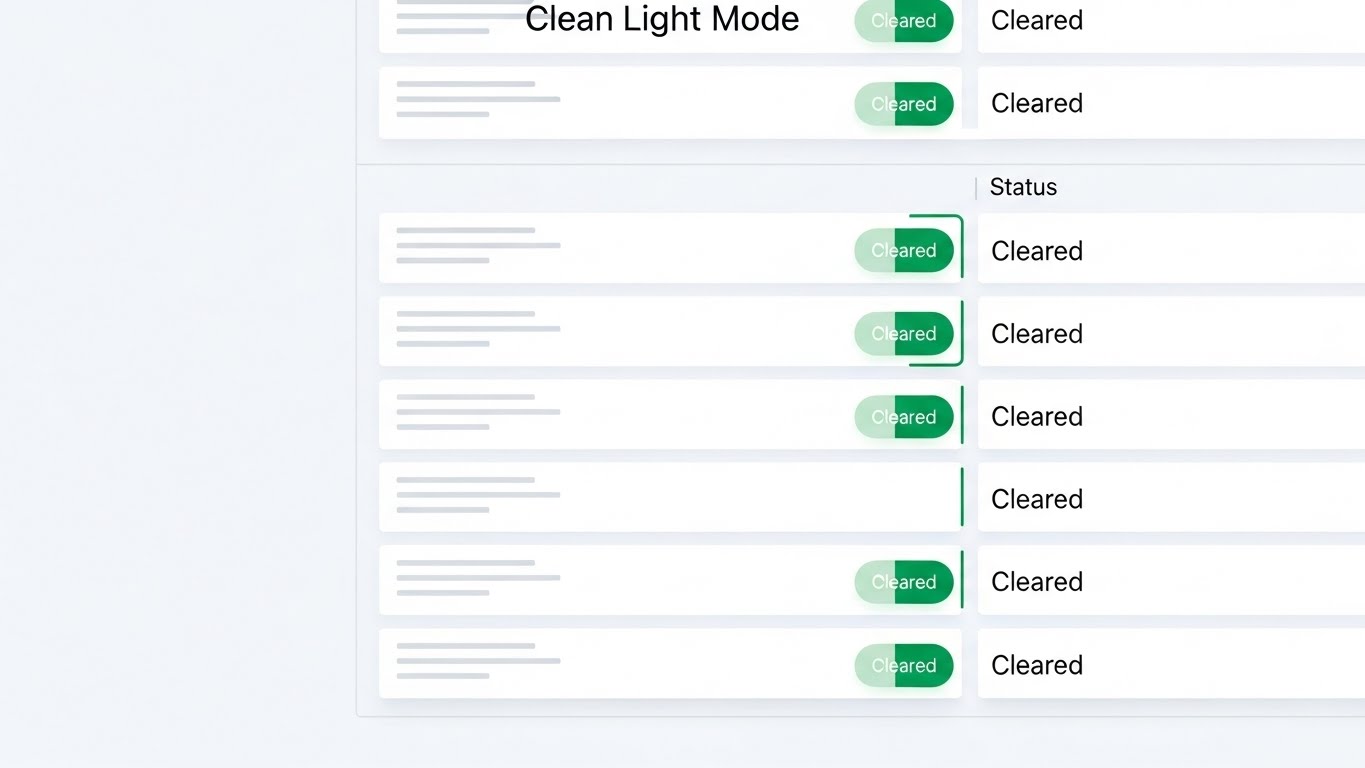Disable the Cleared switch in the bottom row
Image resolution: width=1365 pixels, height=768 pixels.
click(x=903, y=666)
